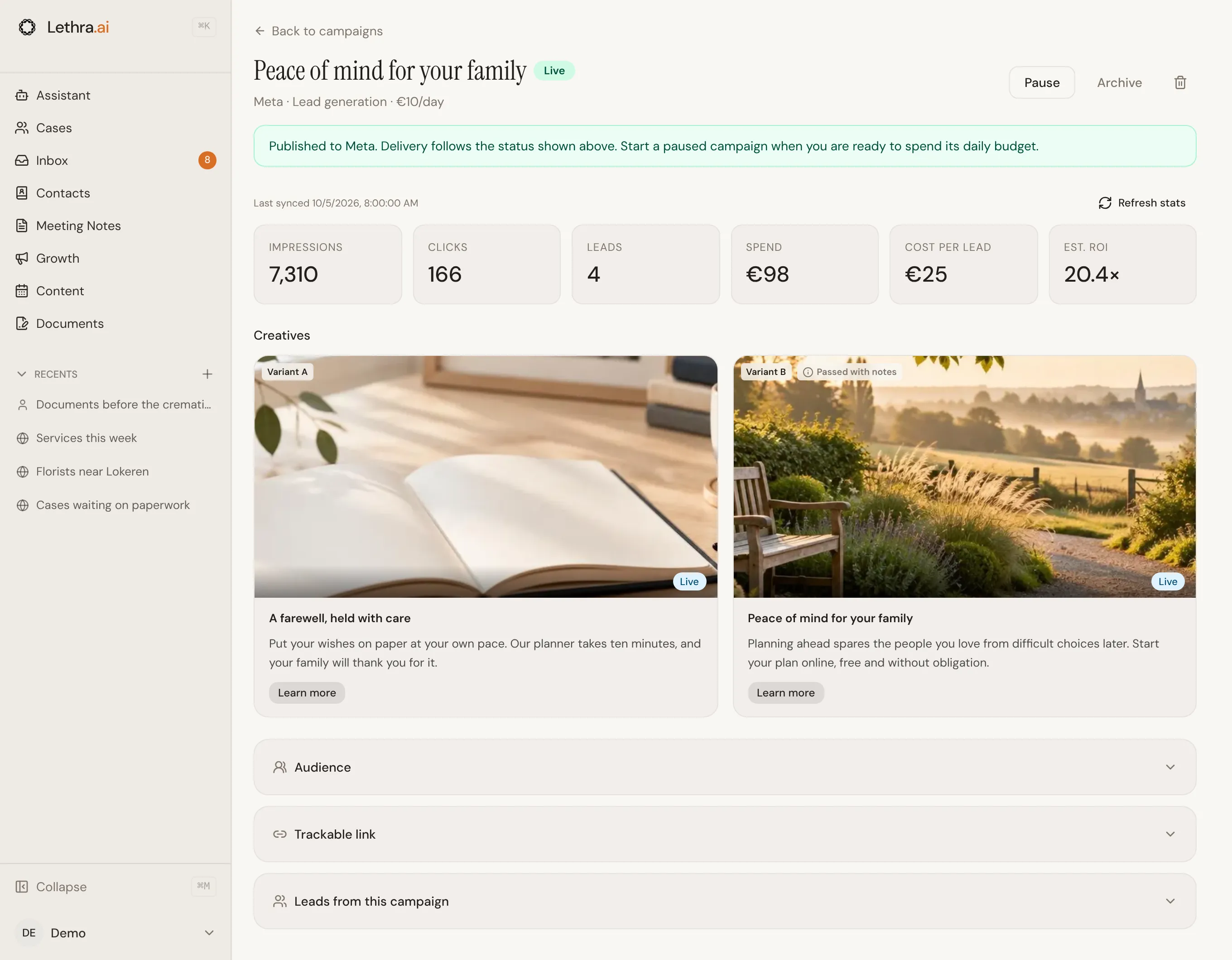The image size is (1232, 960).
Task: Click the Content calendar icon
Action: point(22,291)
